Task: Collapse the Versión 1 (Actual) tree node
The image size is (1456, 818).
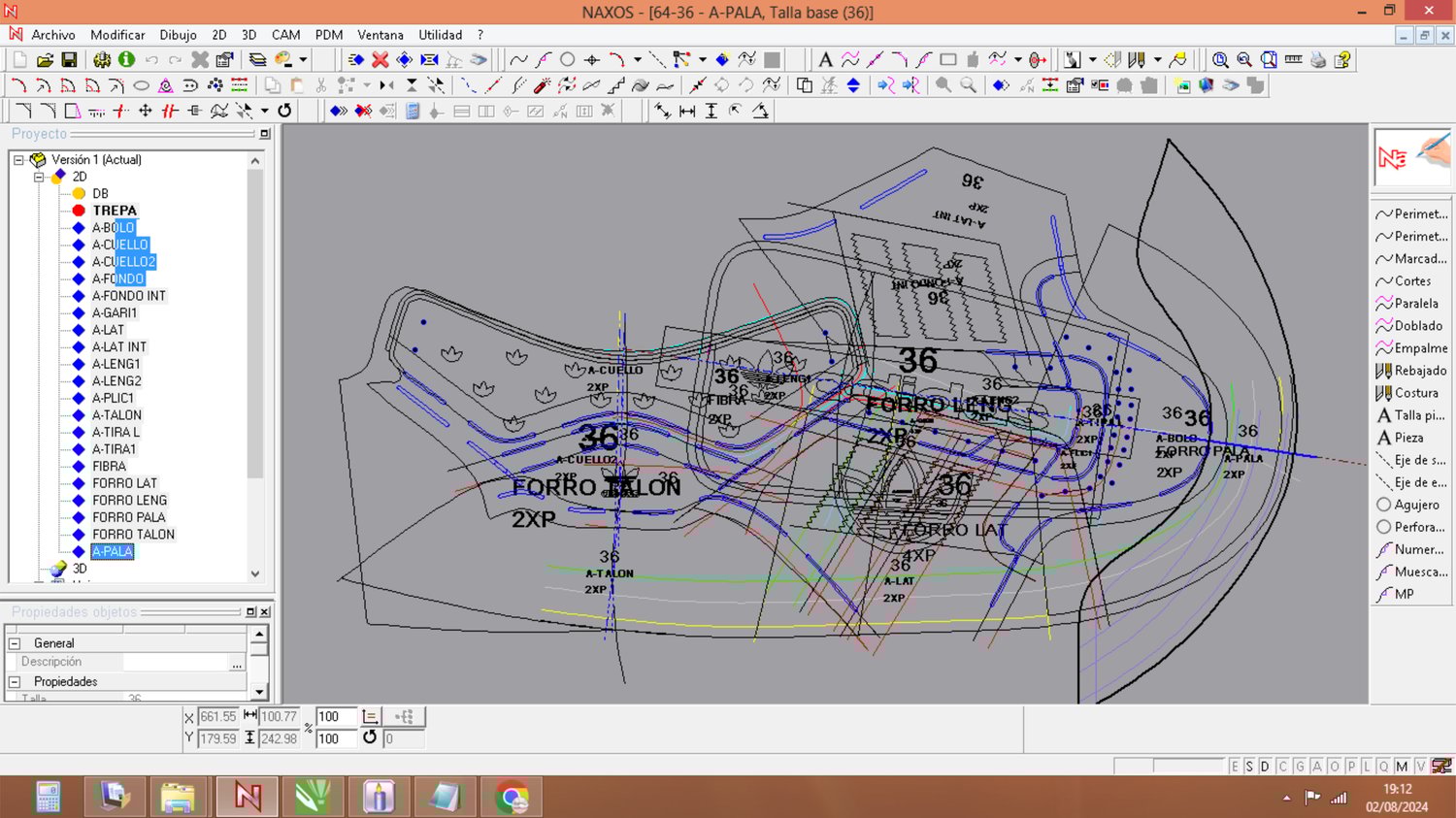Action: pyautogui.click(x=18, y=160)
